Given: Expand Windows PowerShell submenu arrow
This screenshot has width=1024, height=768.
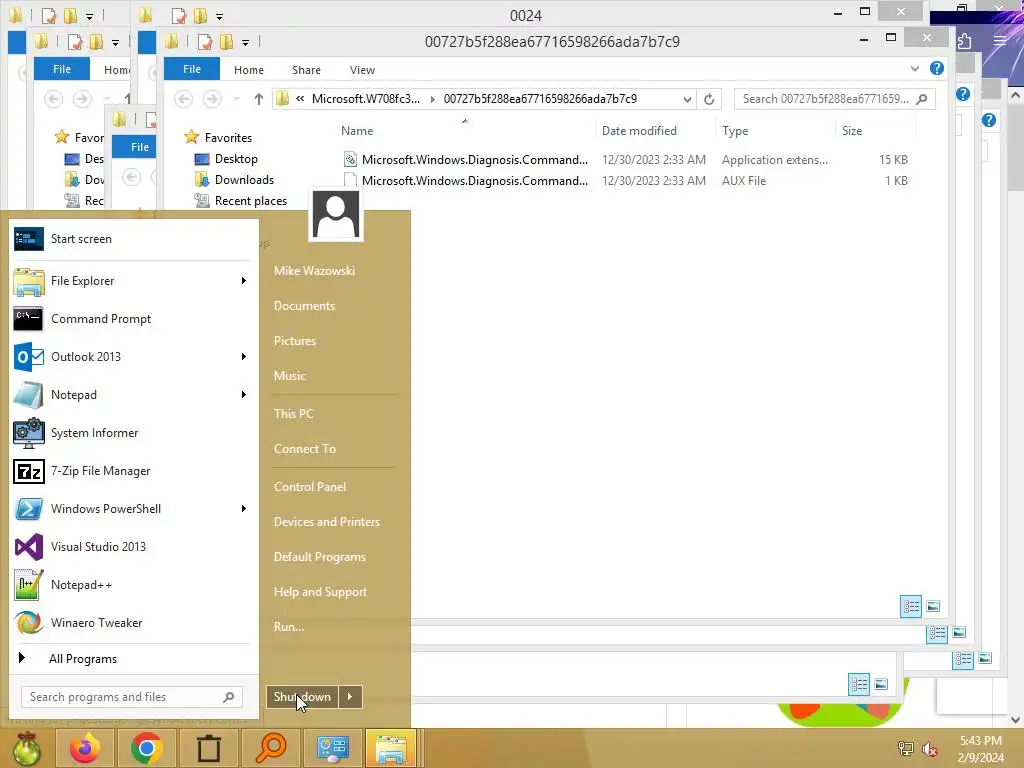Looking at the screenshot, I should (244, 509).
